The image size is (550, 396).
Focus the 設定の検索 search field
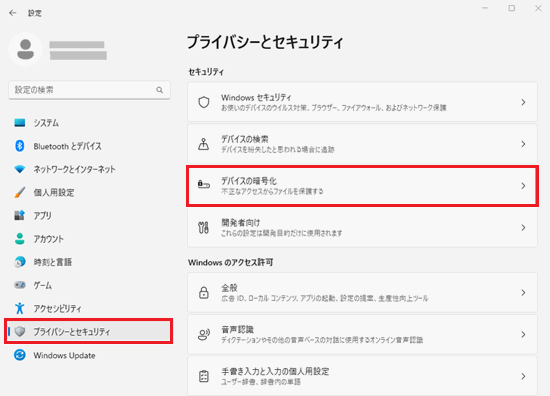[89, 90]
